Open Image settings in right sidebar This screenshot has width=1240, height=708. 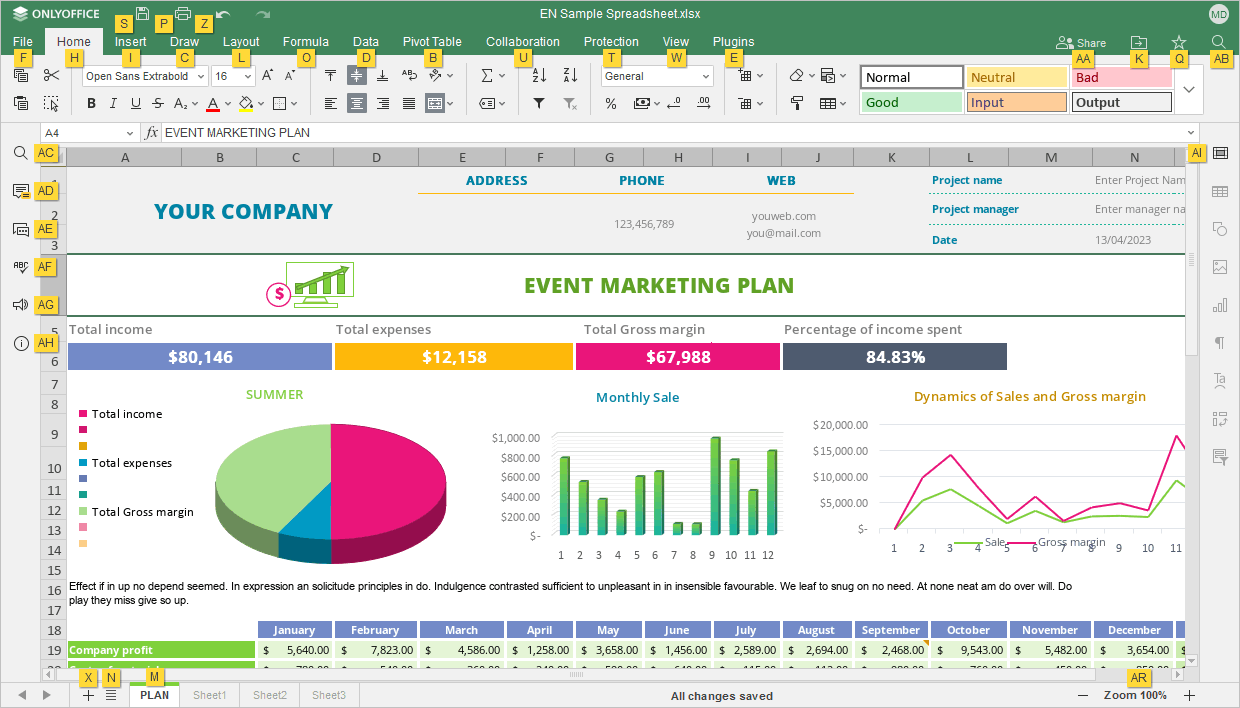(1220, 267)
